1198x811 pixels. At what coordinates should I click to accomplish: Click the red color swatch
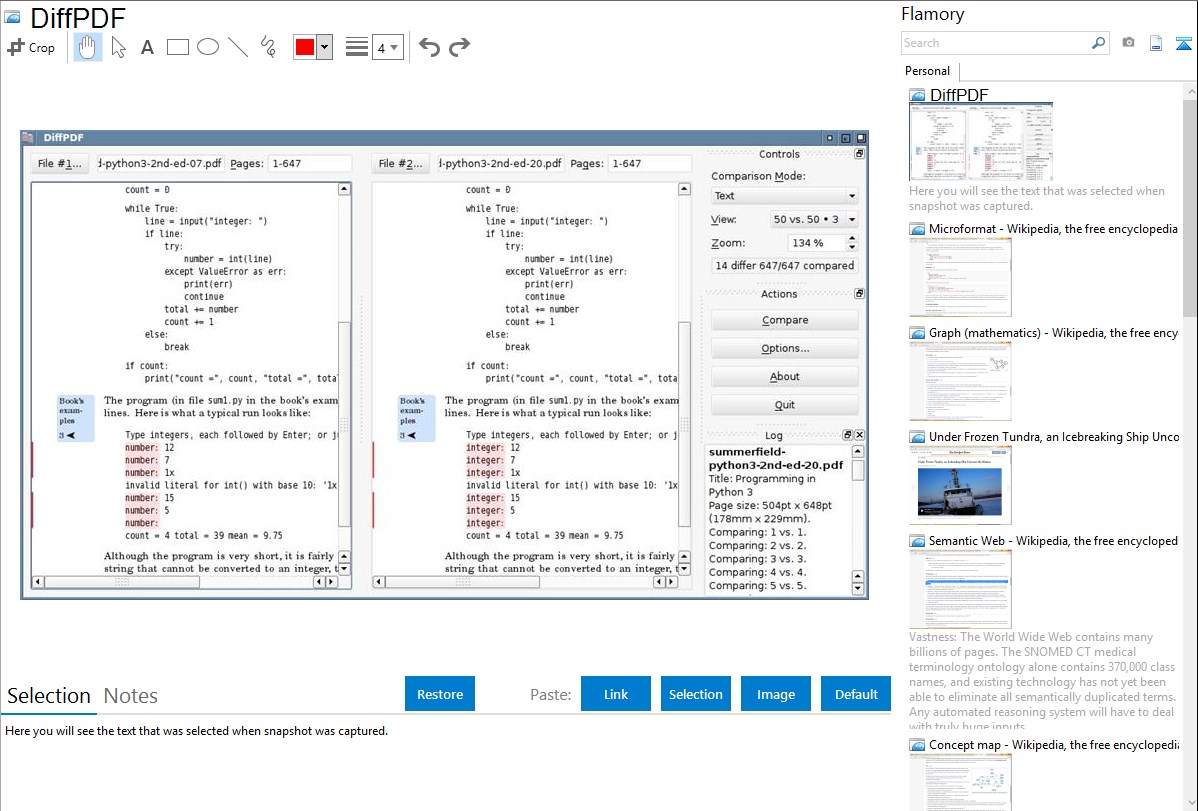(305, 47)
